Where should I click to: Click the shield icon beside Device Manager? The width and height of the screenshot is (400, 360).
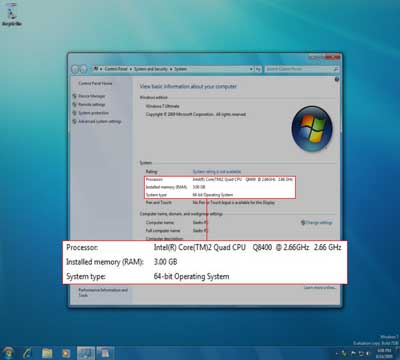75,96
